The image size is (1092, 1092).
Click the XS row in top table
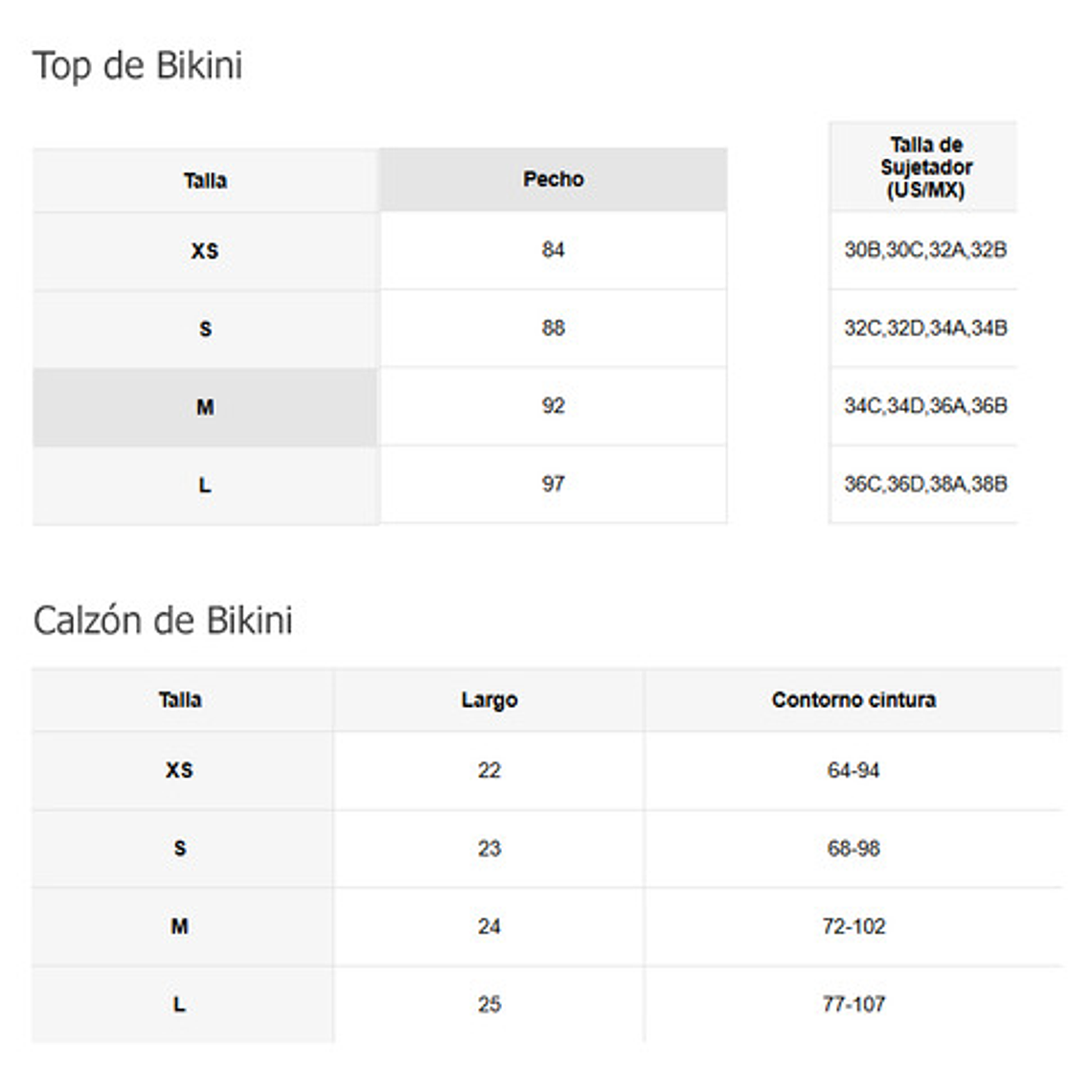pyautogui.click(x=205, y=251)
